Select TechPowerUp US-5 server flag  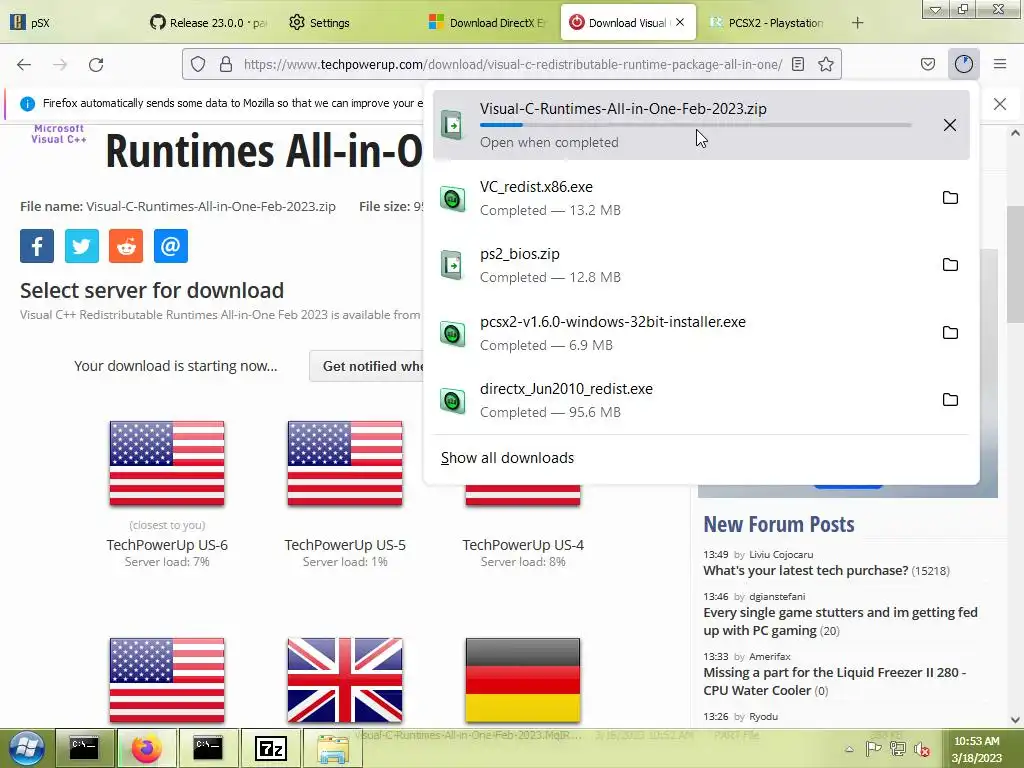click(x=345, y=463)
